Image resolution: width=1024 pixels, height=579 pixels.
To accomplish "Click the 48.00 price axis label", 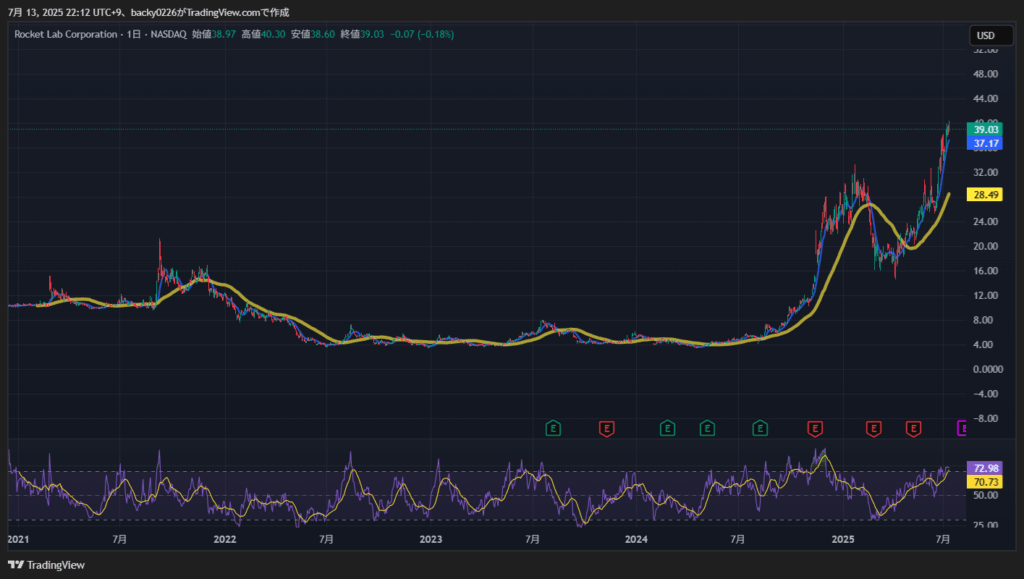I will tap(985, 74).
